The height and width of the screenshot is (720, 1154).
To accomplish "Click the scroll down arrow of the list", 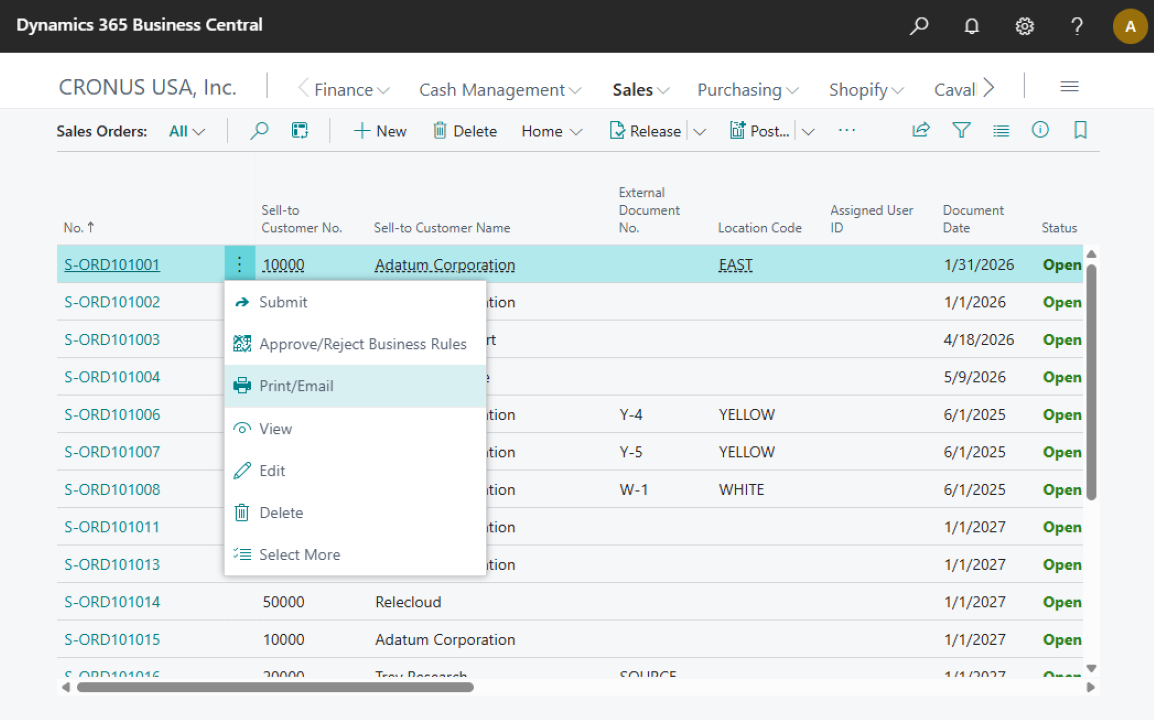I will [x=1091, y=668].
